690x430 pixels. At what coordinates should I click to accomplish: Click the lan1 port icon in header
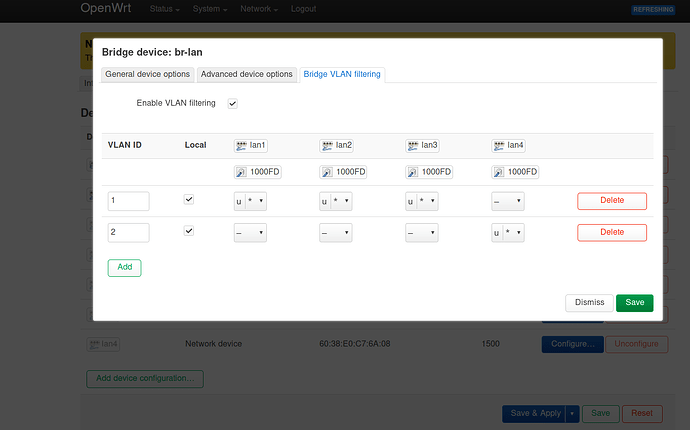coord(241,146)
